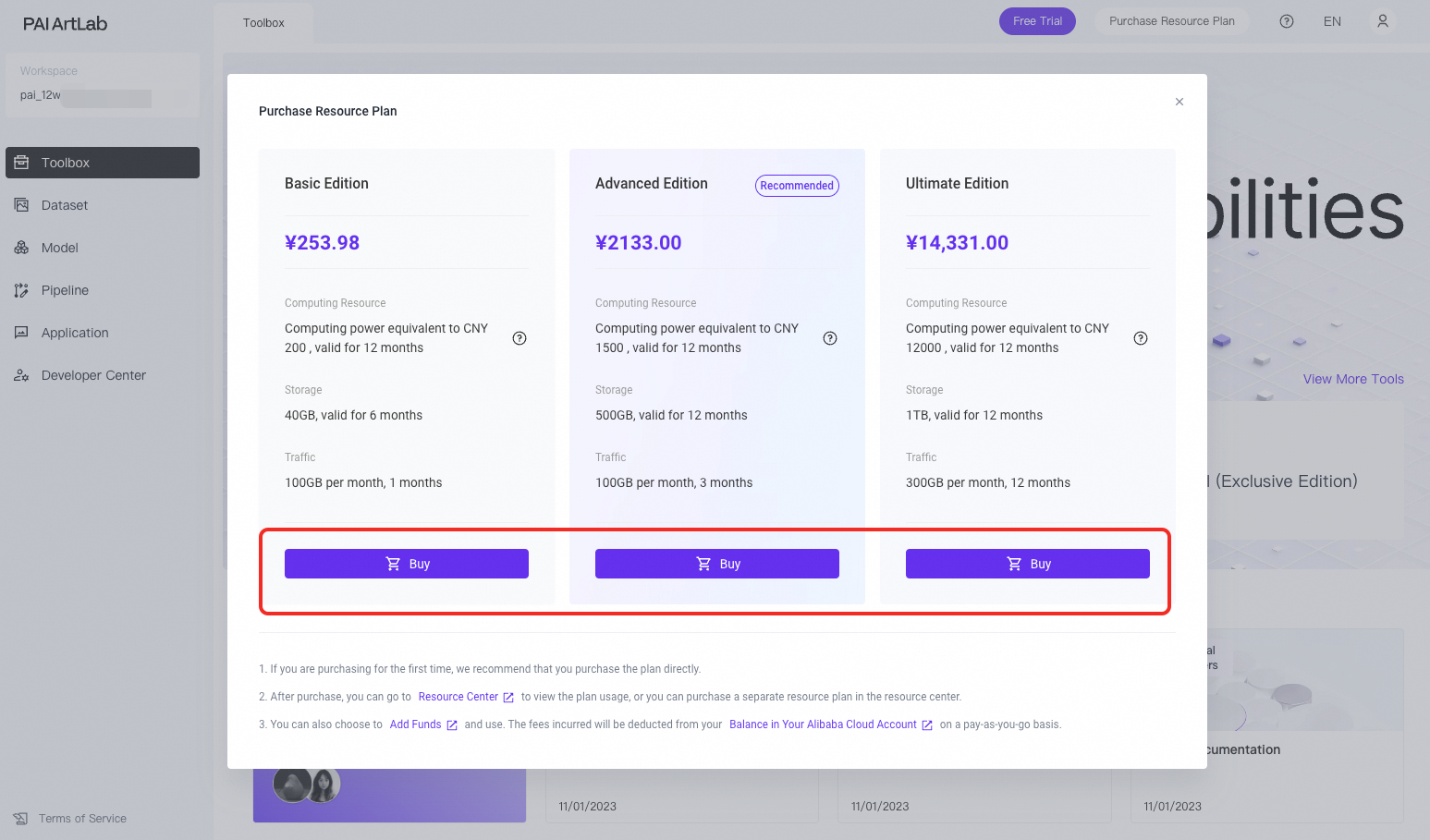Viewport: 1430px width, 840px height.
Task: Dismiss the Purchase Resource Plan dialog
Action: 1179,102
